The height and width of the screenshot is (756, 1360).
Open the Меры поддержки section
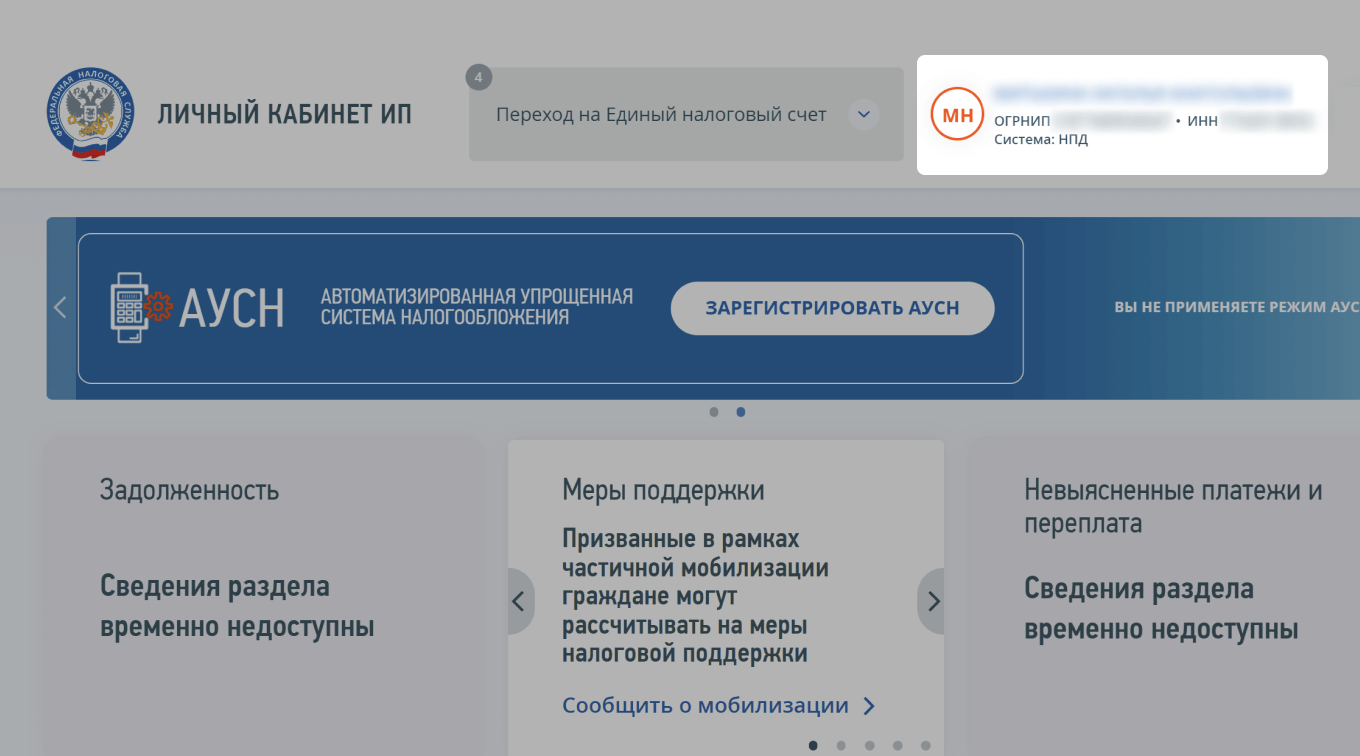point(663,490)
